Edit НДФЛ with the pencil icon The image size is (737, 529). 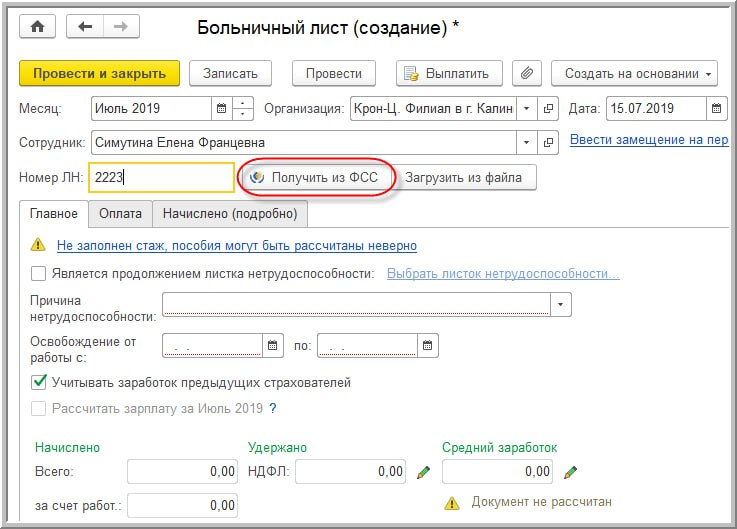pyautogui.click(x=423, y=472)
